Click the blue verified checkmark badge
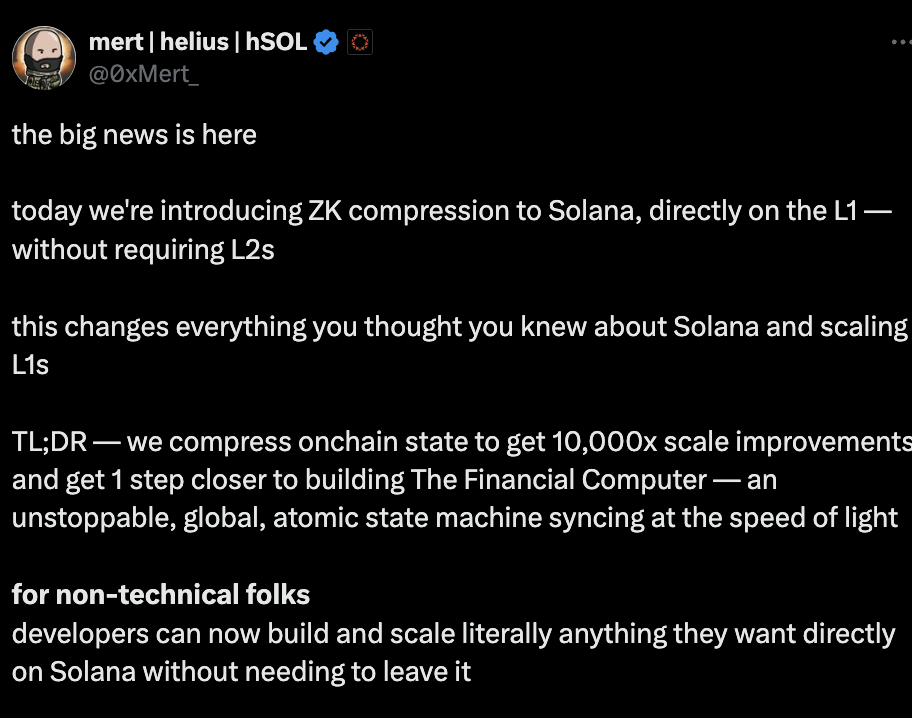 point(327,42)
